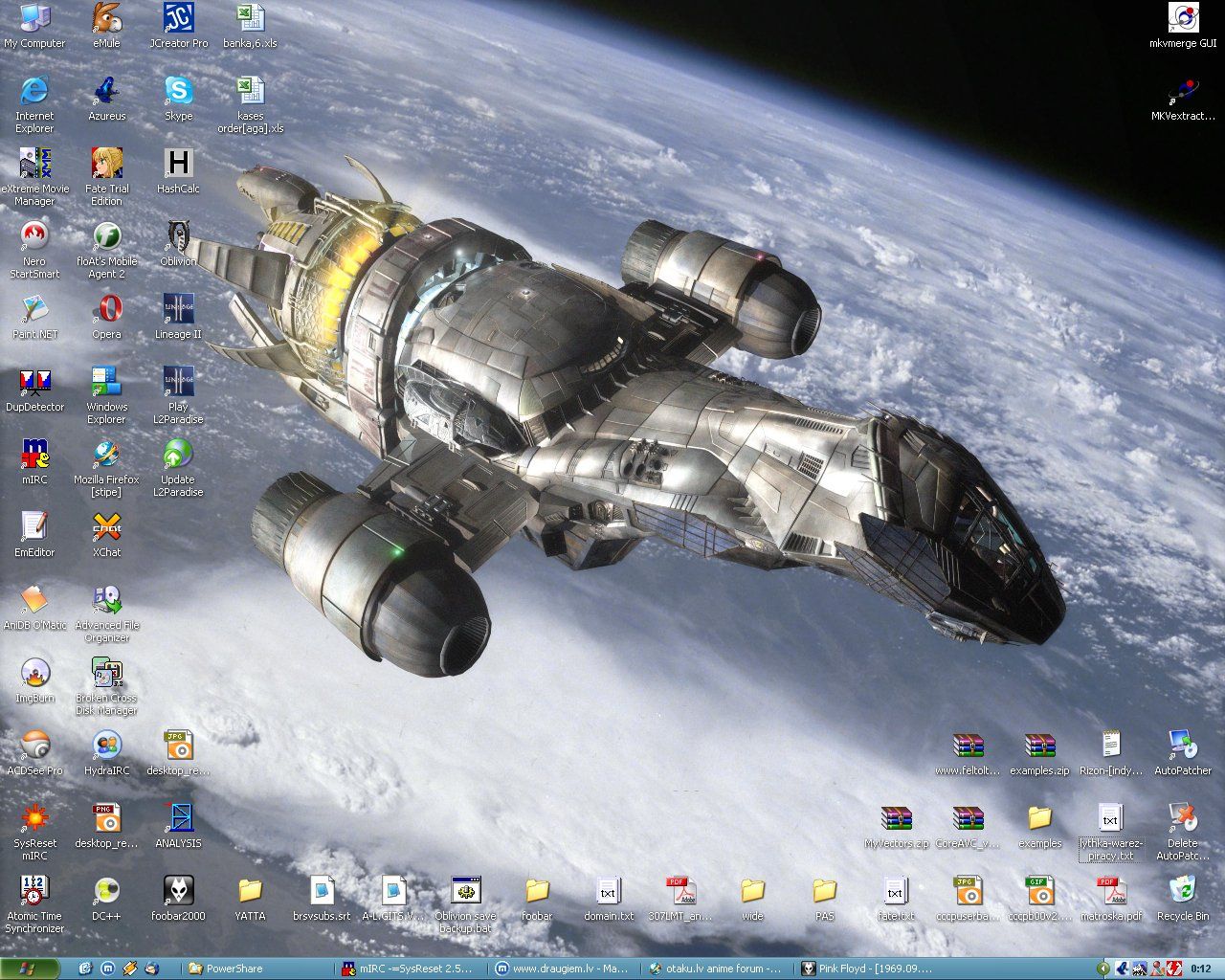The width and height of the screenshot is (1225, 980).
Task: Open the mkvmerge GUI shortcut
Action: point(1183,26)
